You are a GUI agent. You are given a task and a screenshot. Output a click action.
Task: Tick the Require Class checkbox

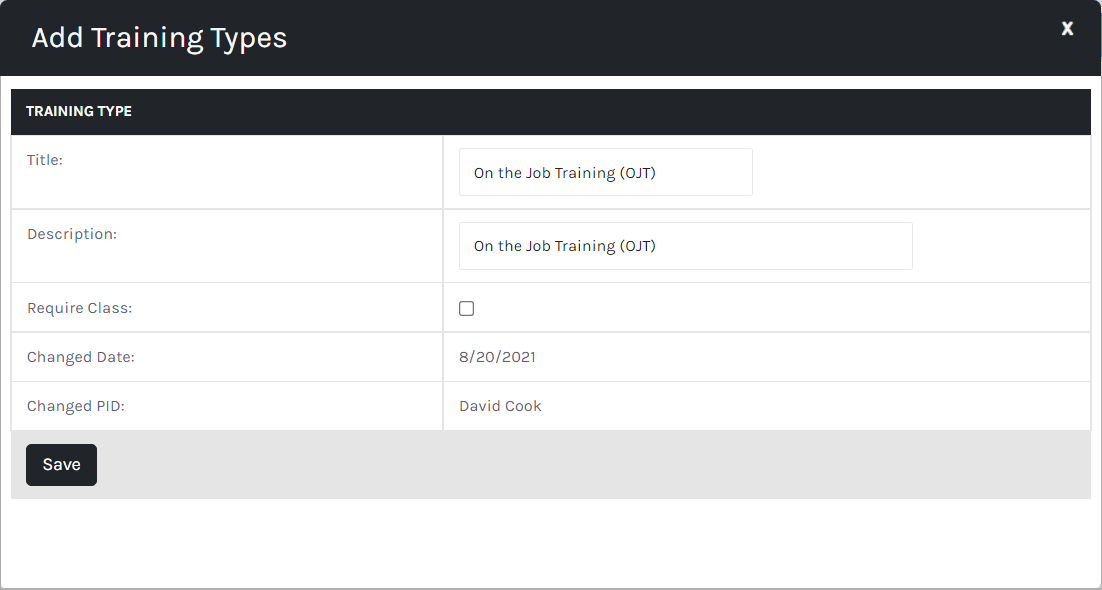[x=466, y=308]
